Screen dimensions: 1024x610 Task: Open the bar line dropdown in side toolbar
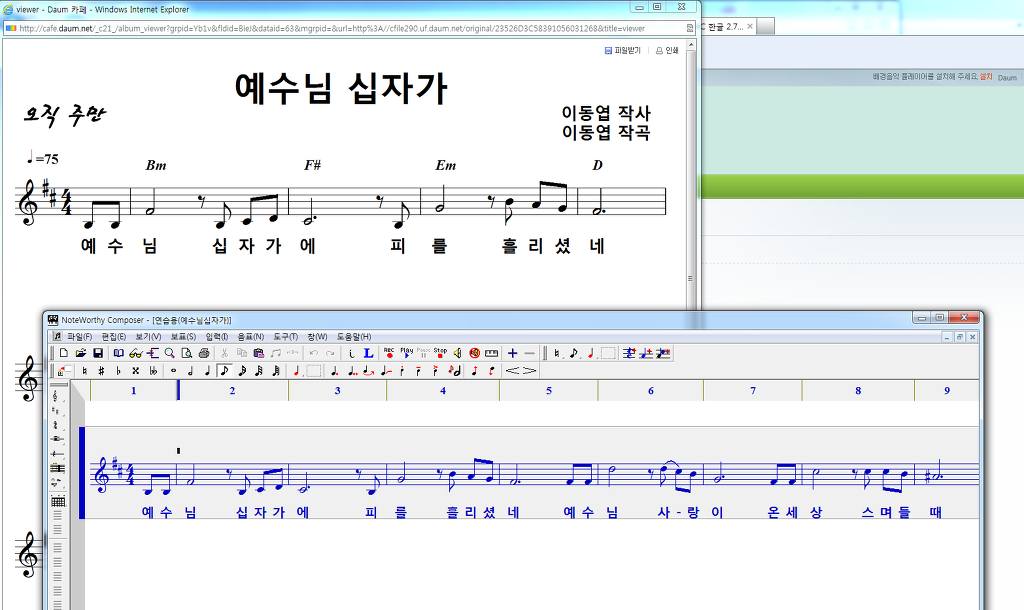point(57,468)
